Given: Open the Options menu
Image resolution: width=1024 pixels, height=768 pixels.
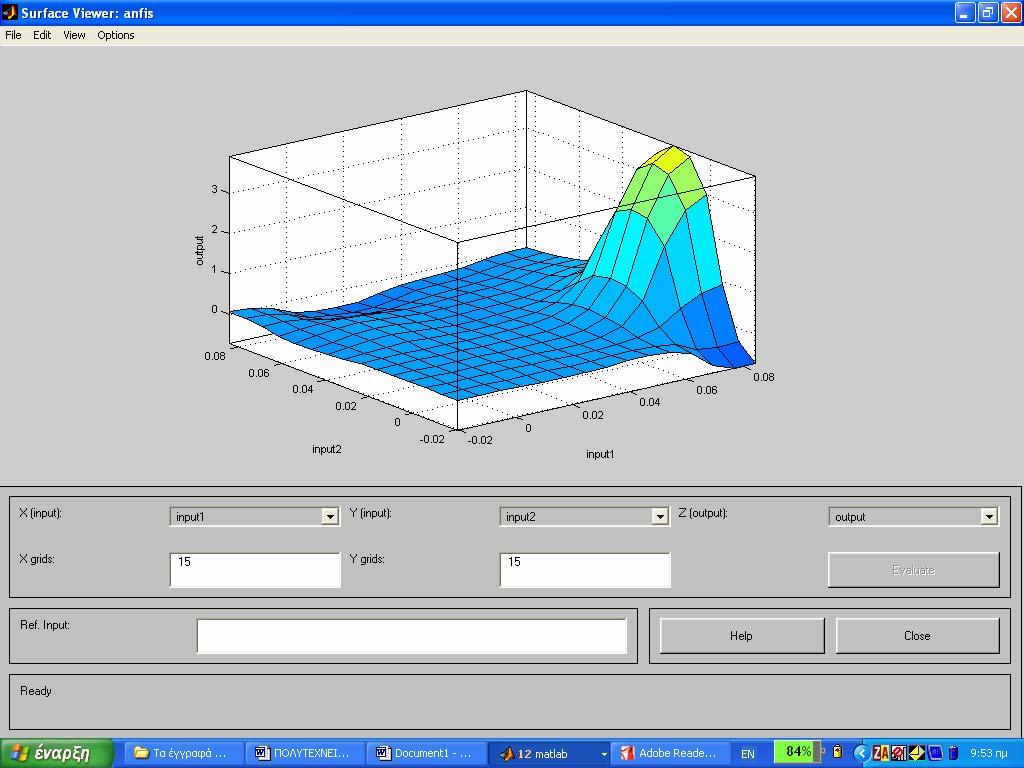Looking at the screenshot, I should [116, 35].
